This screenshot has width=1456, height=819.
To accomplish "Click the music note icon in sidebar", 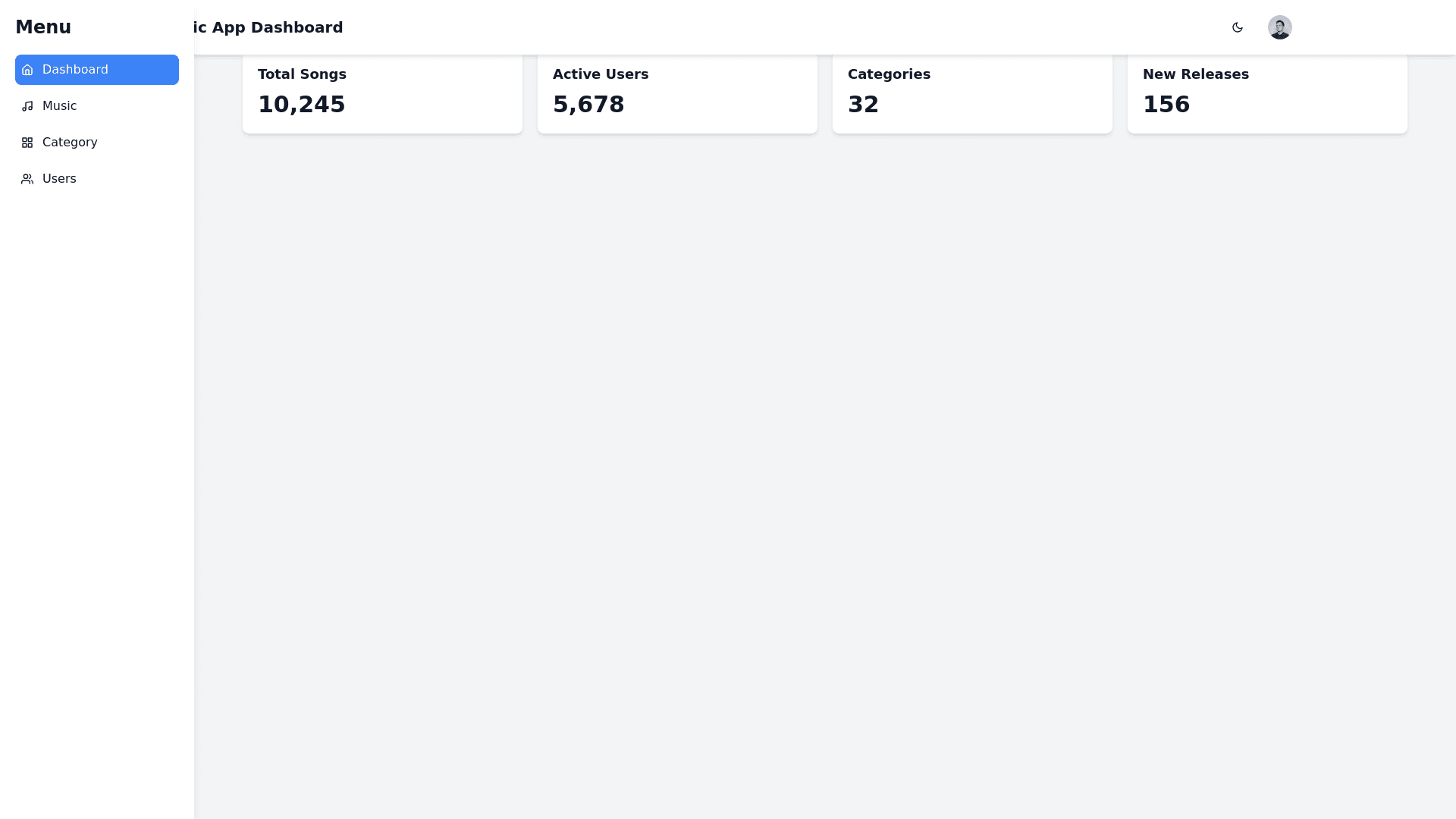I will (27, 106).
